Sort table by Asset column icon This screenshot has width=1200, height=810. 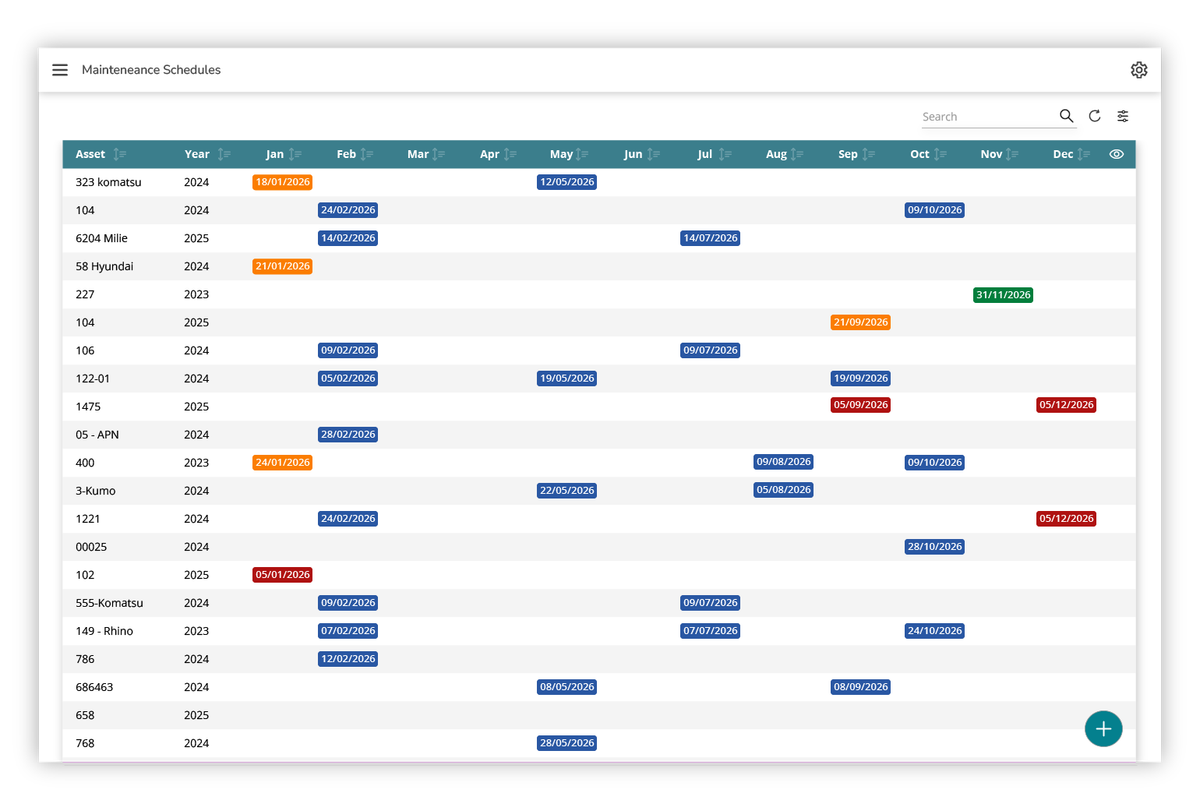[x=119, y=154]
